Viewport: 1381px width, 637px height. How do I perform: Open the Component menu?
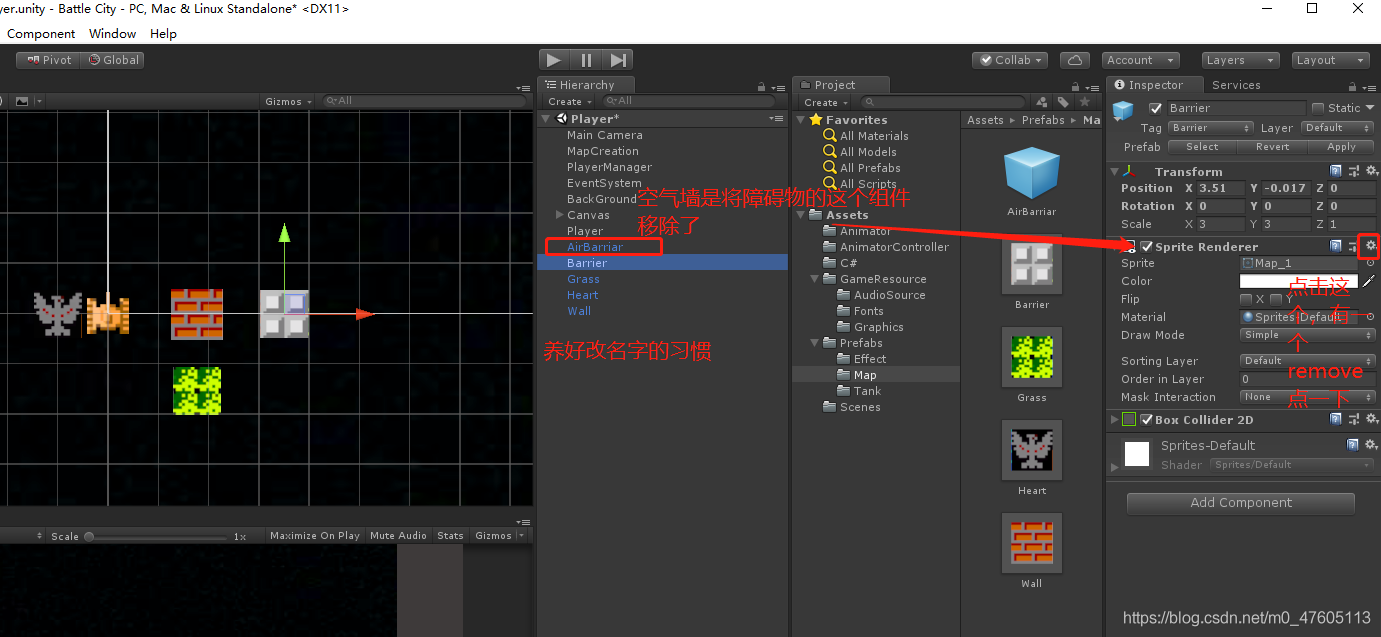point(41,33)
